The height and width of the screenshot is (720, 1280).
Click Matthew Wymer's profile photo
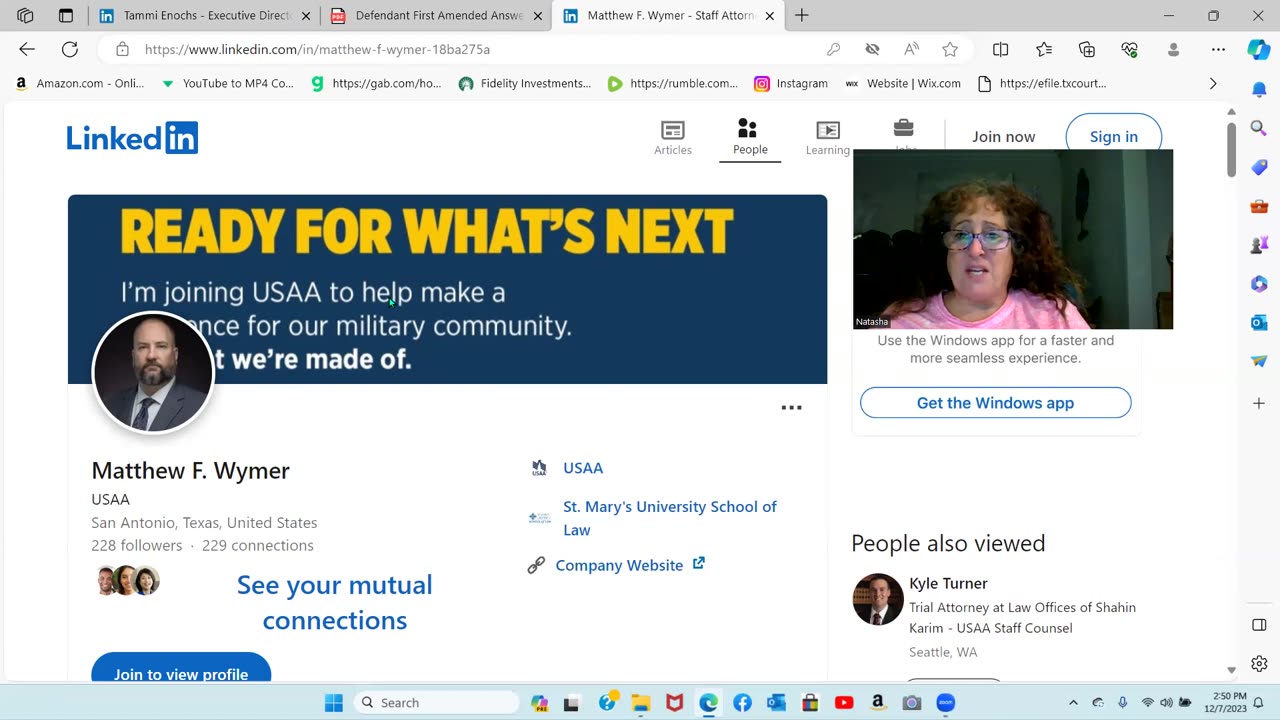click(x=153, y=372)
